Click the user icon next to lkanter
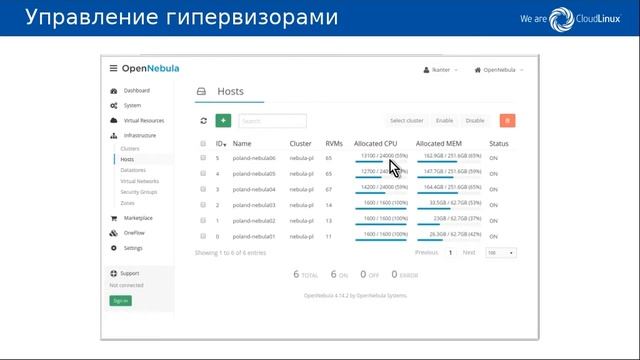640x360 pixels. tap(426, 70)
